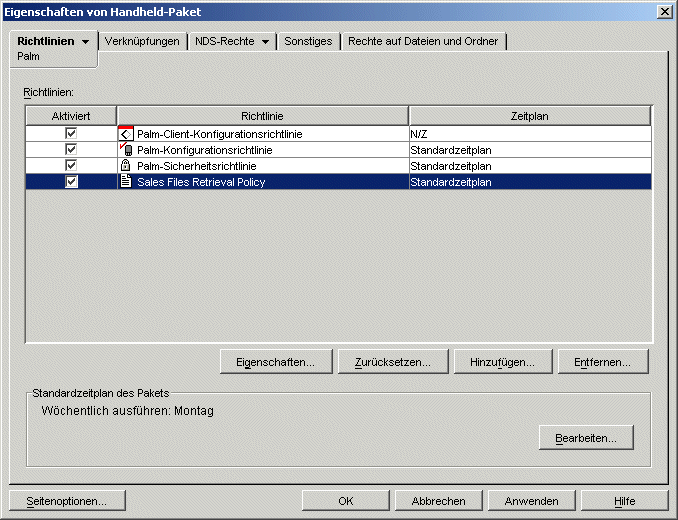Open the NDS-Rechte tab
This screenshot has height=520, width=678.
(x=224, y=41)
